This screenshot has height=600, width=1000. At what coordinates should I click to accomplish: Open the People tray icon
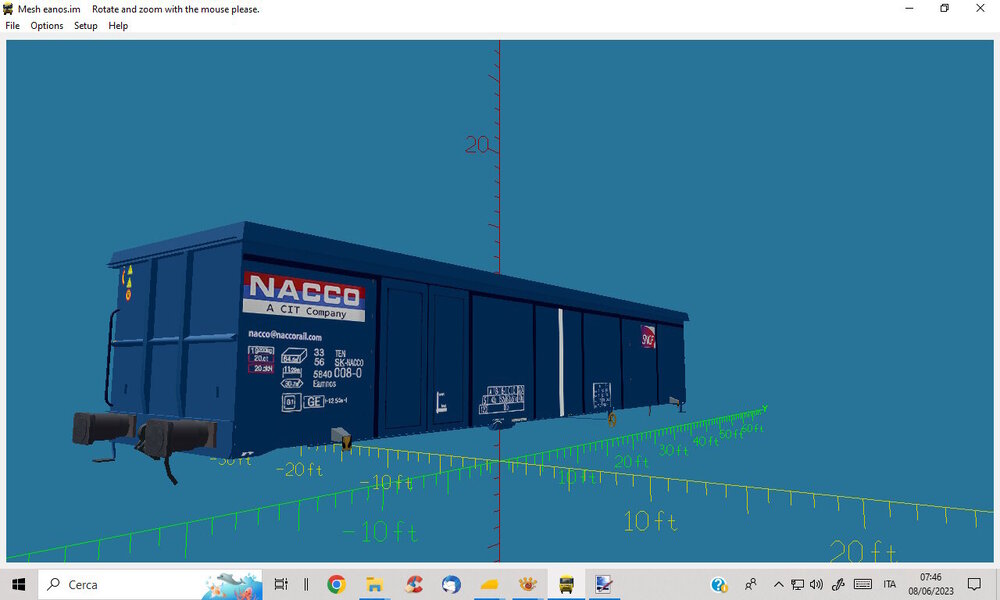[x=751, y=584]
